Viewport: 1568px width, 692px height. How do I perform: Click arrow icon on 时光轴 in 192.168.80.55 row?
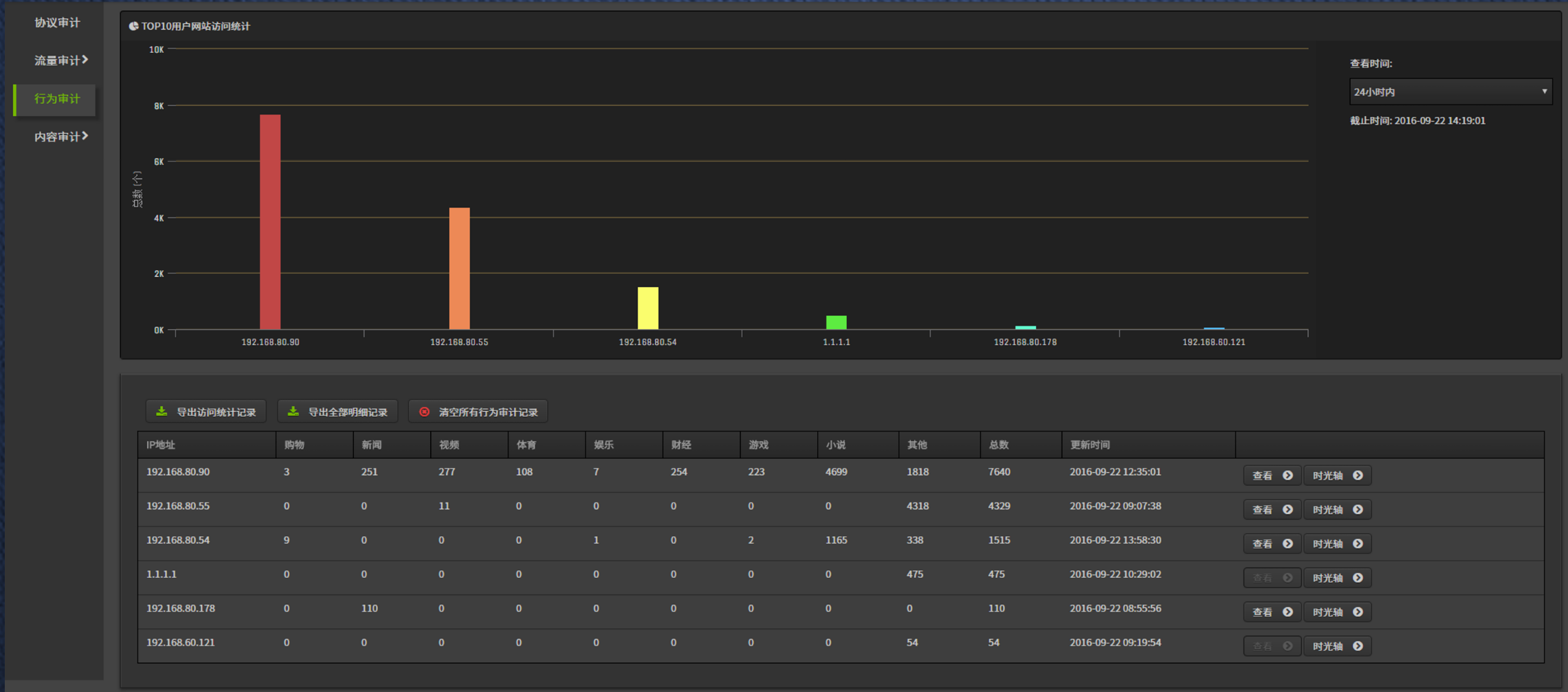click(x=1358, y=510)
